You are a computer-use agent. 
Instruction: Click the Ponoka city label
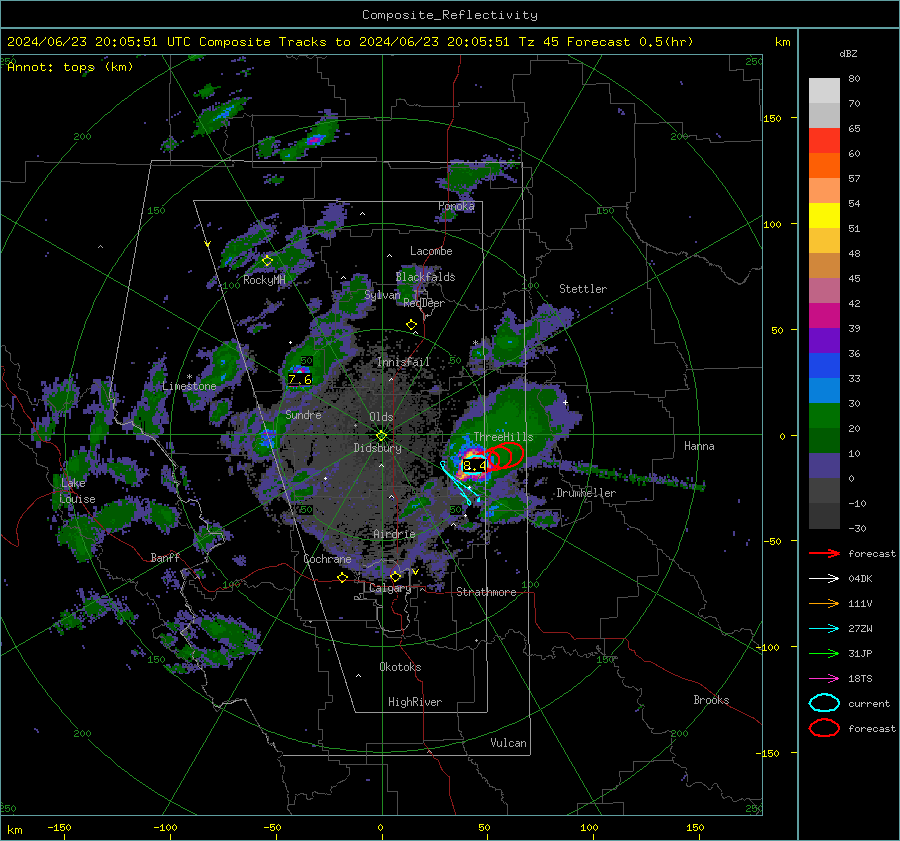click(456, 206)
